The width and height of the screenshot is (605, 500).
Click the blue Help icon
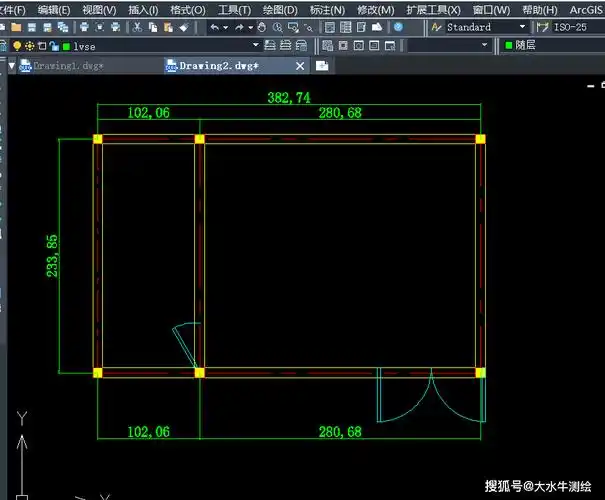click(398, 27)
